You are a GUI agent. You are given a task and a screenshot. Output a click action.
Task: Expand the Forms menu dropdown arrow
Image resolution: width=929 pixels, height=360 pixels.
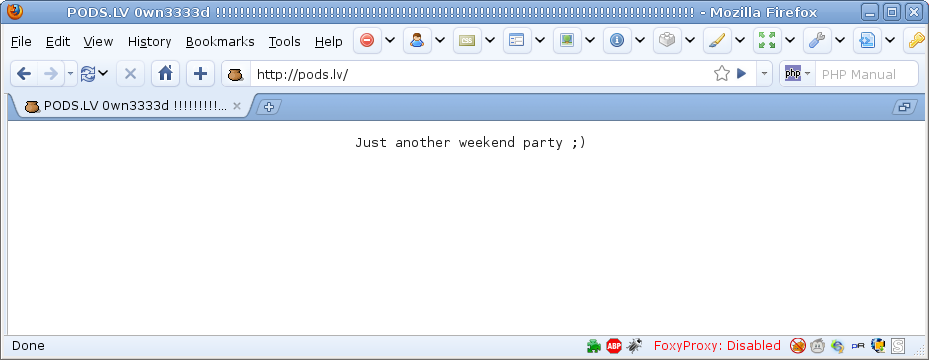click(x=539, y=40)
